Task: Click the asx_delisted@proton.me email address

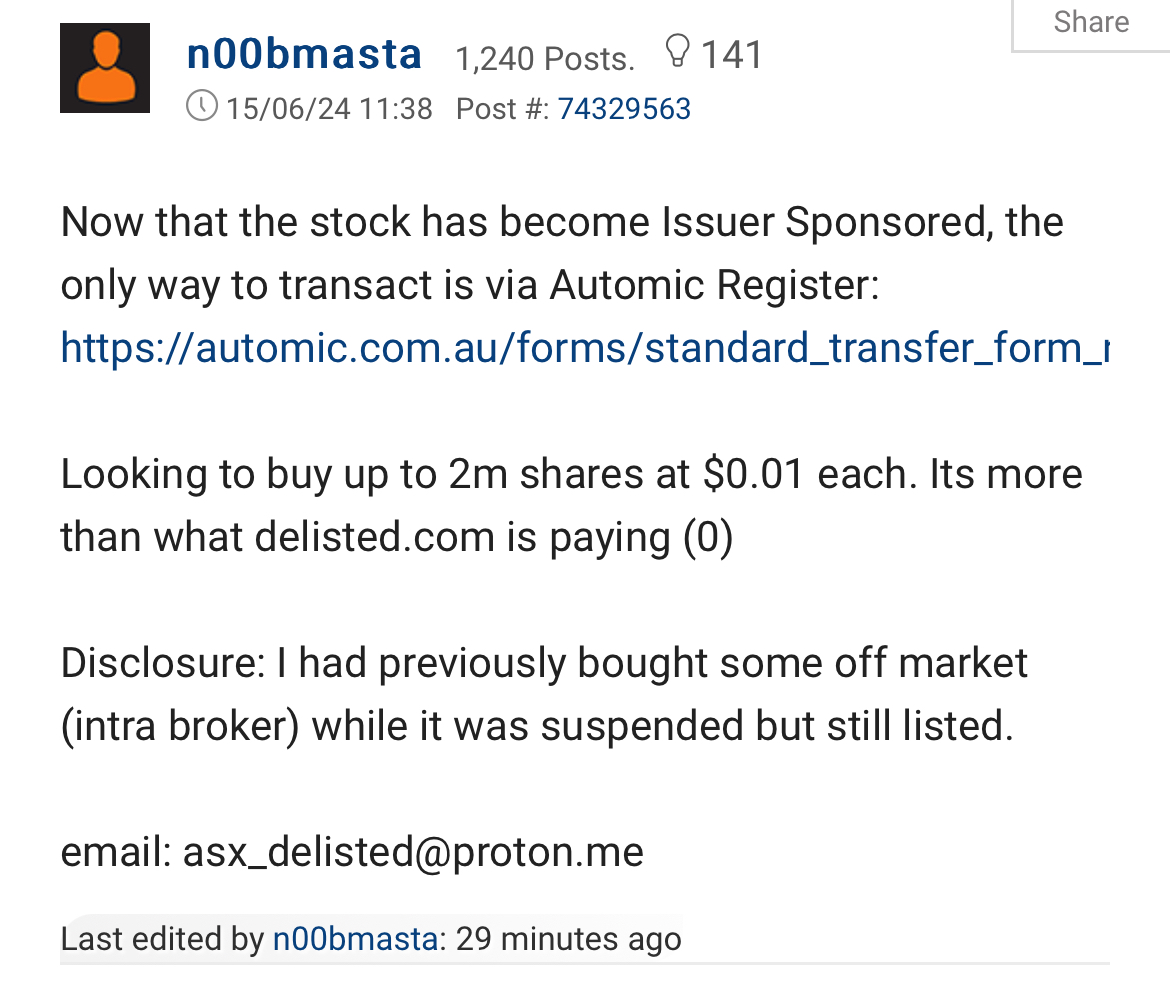Action: point(413,852)
